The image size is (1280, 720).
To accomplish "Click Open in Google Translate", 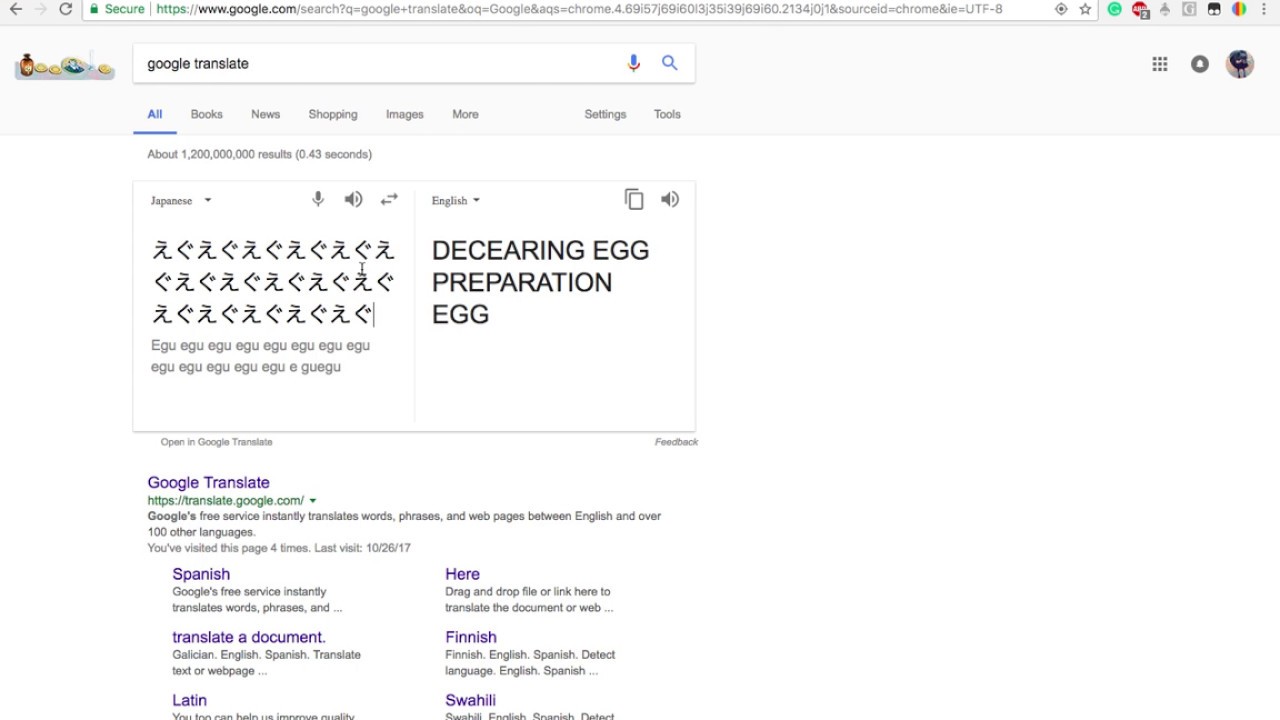I will 216,442.
